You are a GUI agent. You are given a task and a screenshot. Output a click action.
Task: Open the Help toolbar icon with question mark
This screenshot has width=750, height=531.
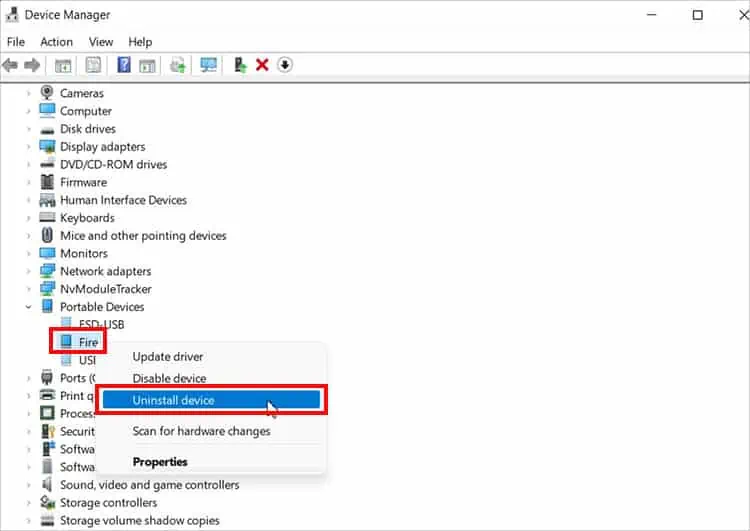(x=124, y=65)
